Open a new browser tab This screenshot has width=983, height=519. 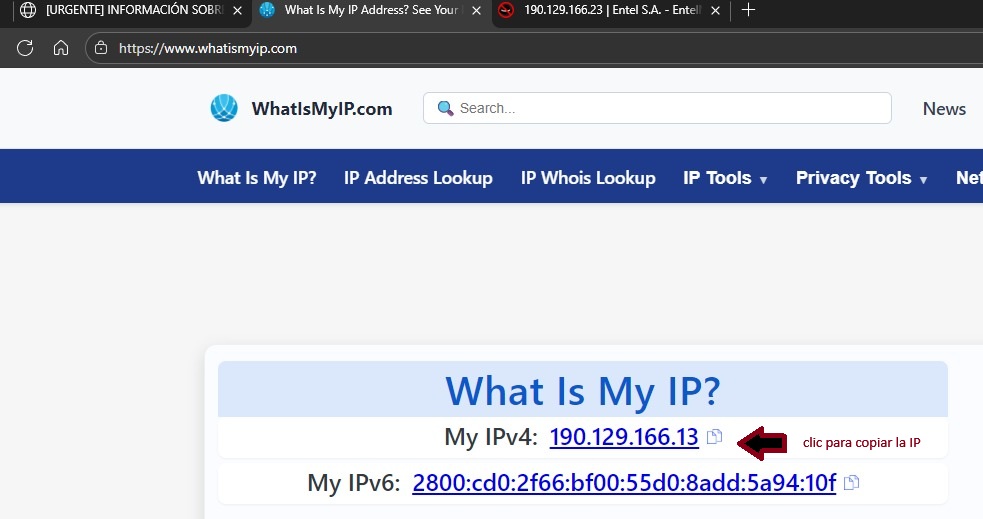tap(748, 10)
